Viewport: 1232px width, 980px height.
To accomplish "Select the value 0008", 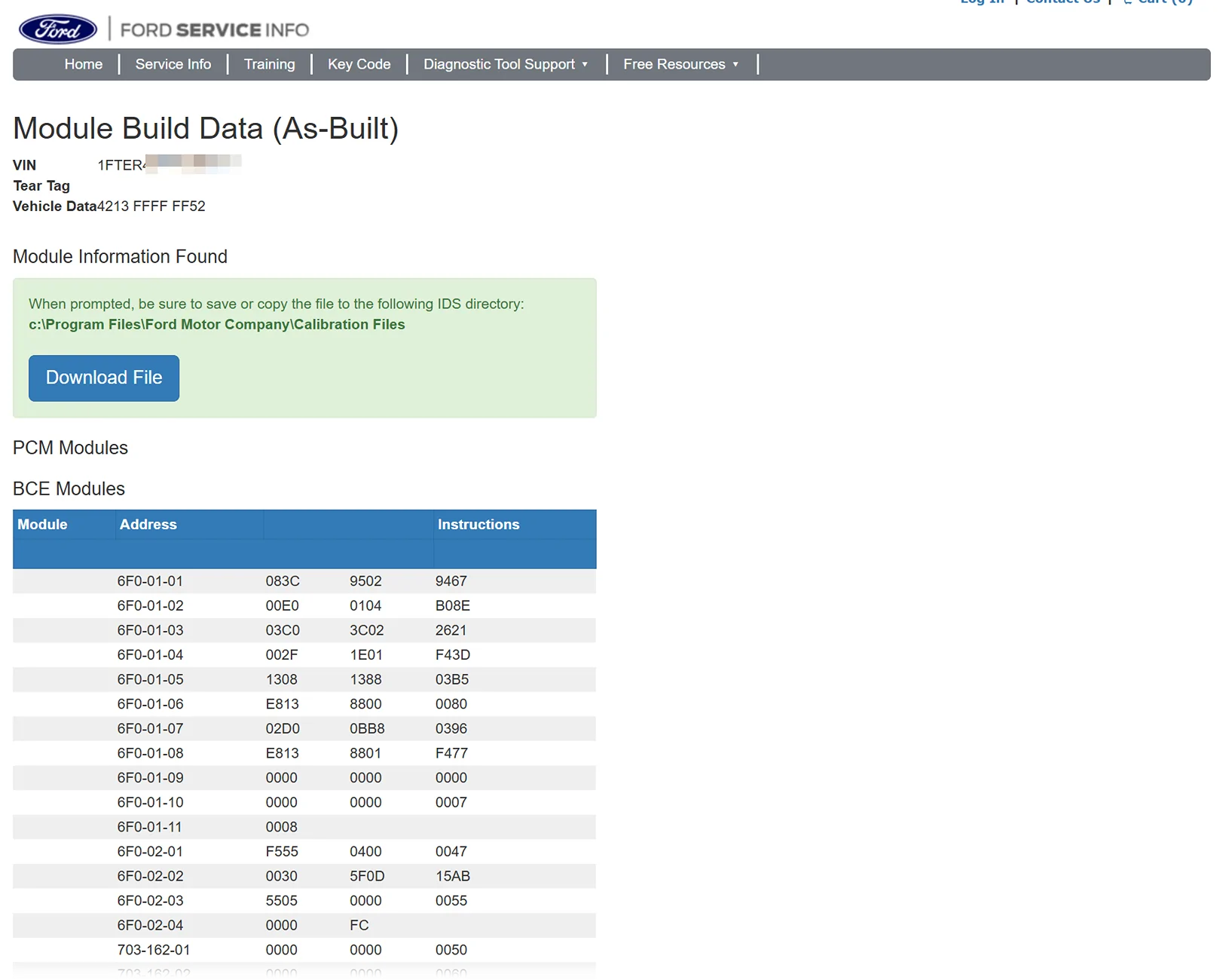I will click(x=282, y=827).
